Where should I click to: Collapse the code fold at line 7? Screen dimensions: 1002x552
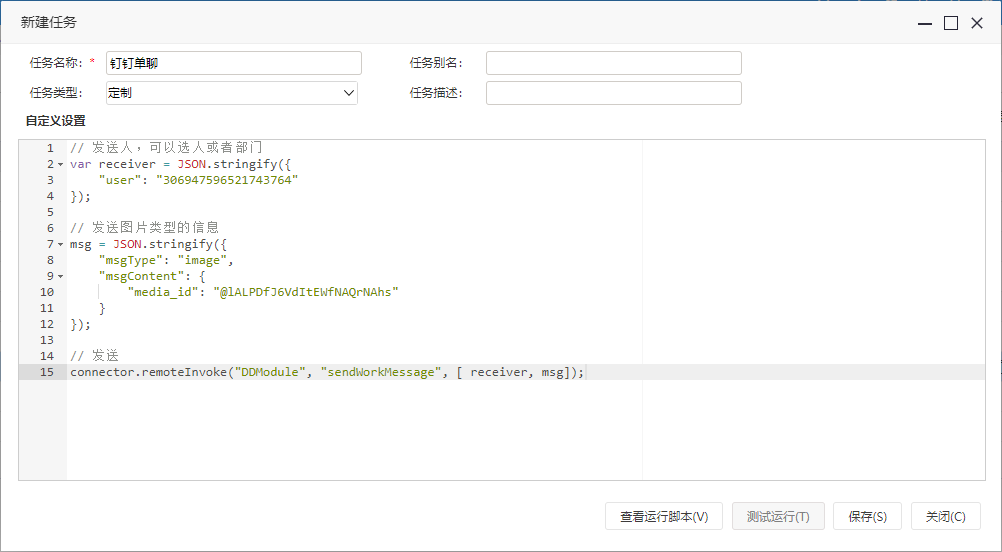tap(61, 244)
